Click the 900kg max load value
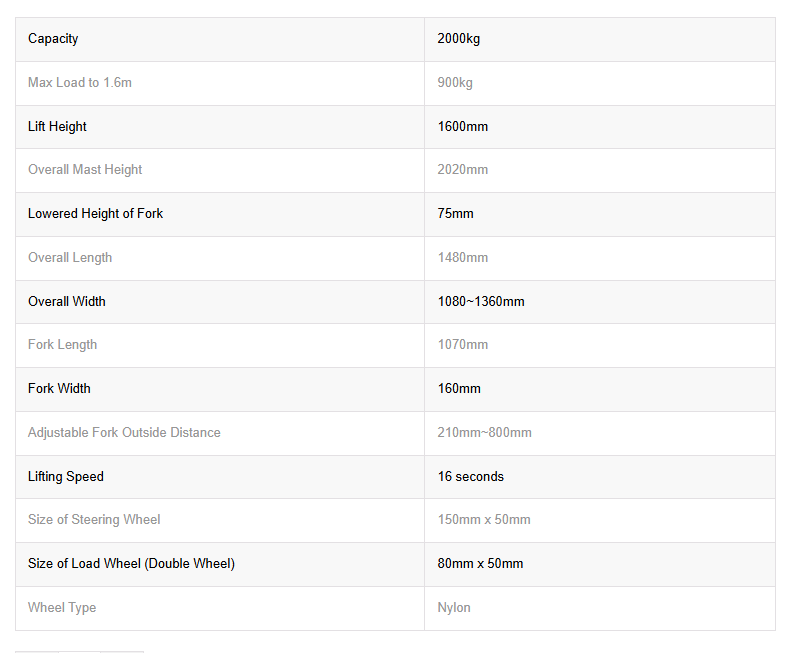 (455, 83)
